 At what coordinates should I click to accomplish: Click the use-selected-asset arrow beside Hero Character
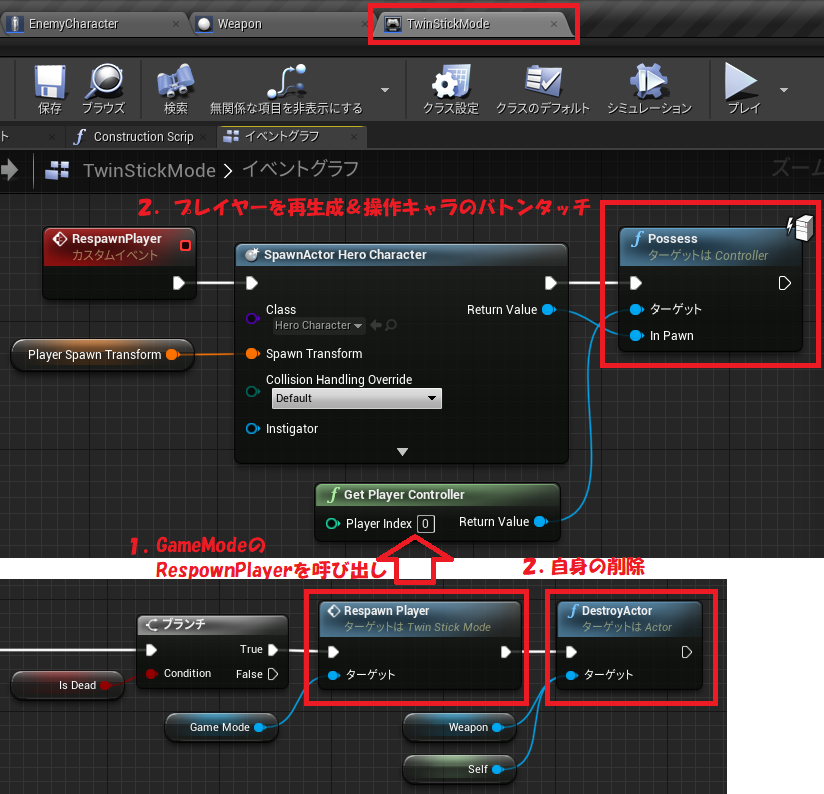pyautogui.click(x=376, y=325)
